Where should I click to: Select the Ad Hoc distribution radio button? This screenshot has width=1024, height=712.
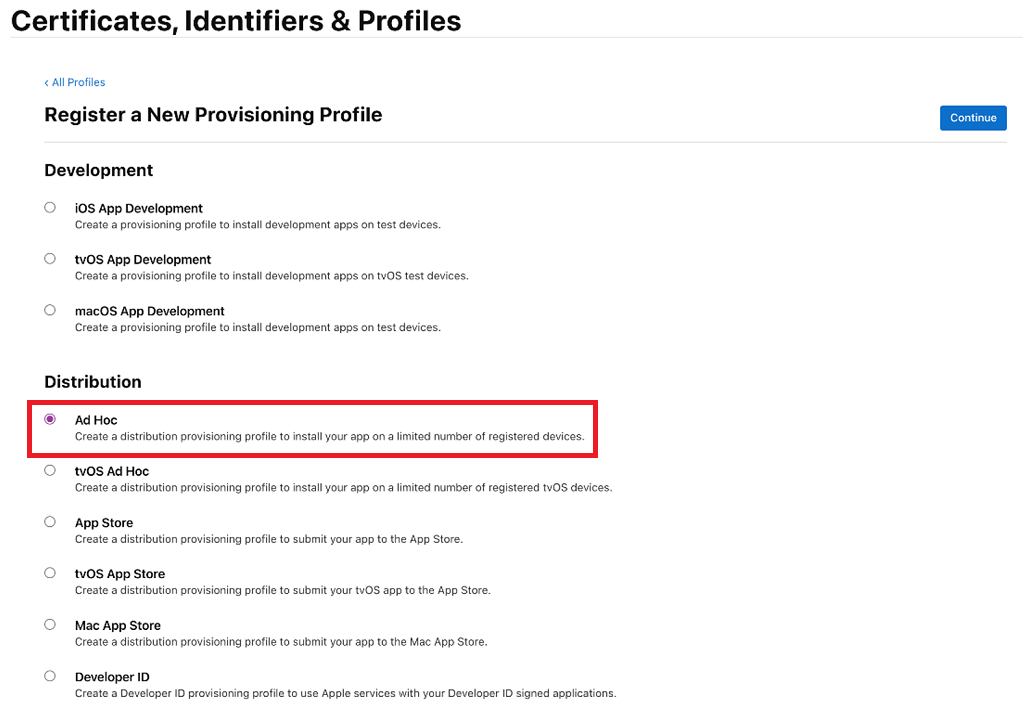50,419
